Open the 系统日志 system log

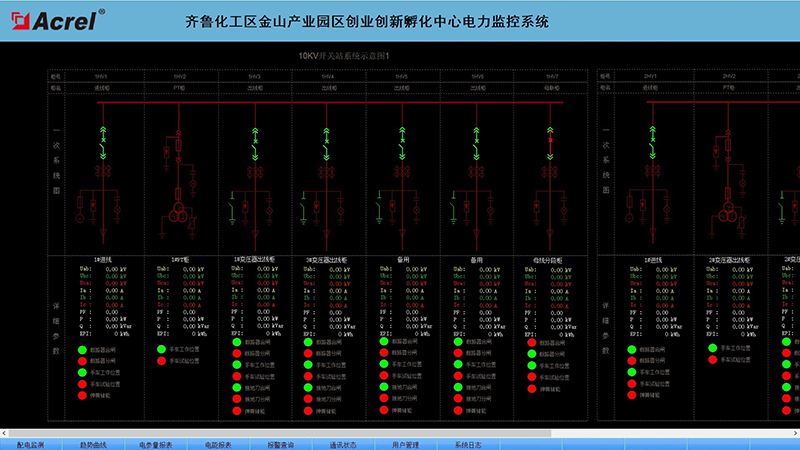[468, 443]
